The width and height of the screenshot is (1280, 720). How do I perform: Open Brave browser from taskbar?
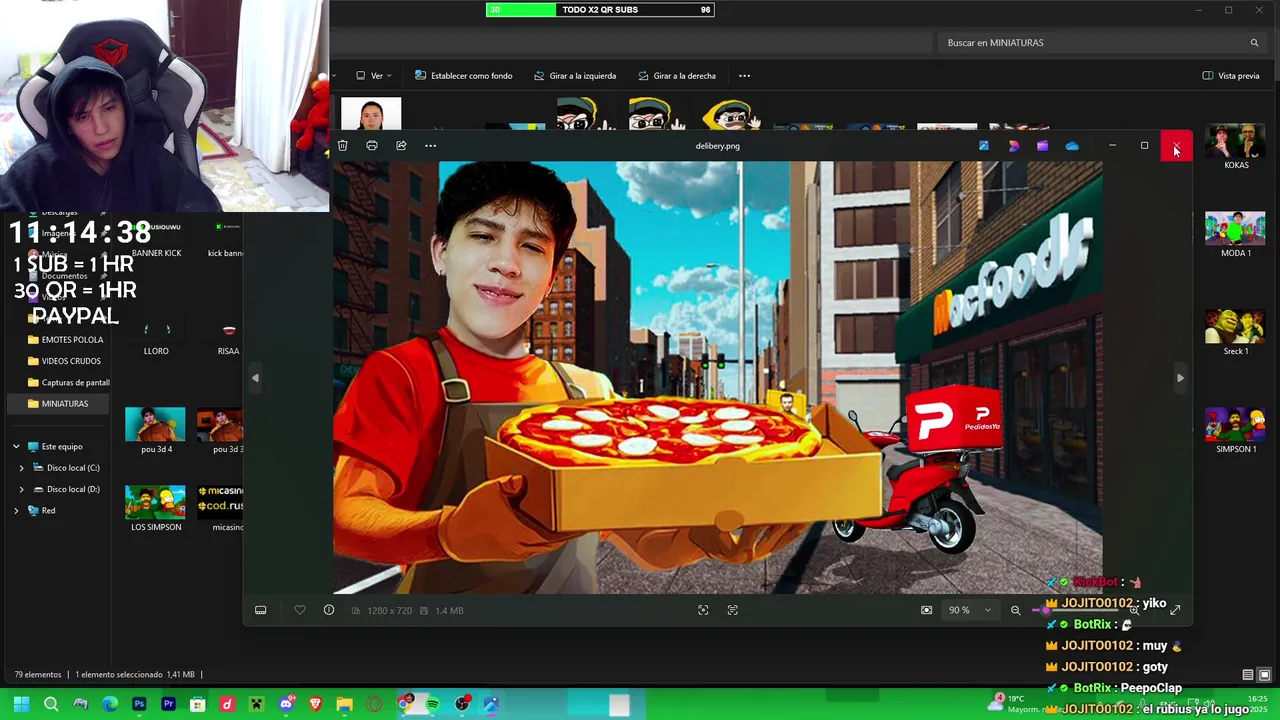pyautogui.click(x=315, y=704)
